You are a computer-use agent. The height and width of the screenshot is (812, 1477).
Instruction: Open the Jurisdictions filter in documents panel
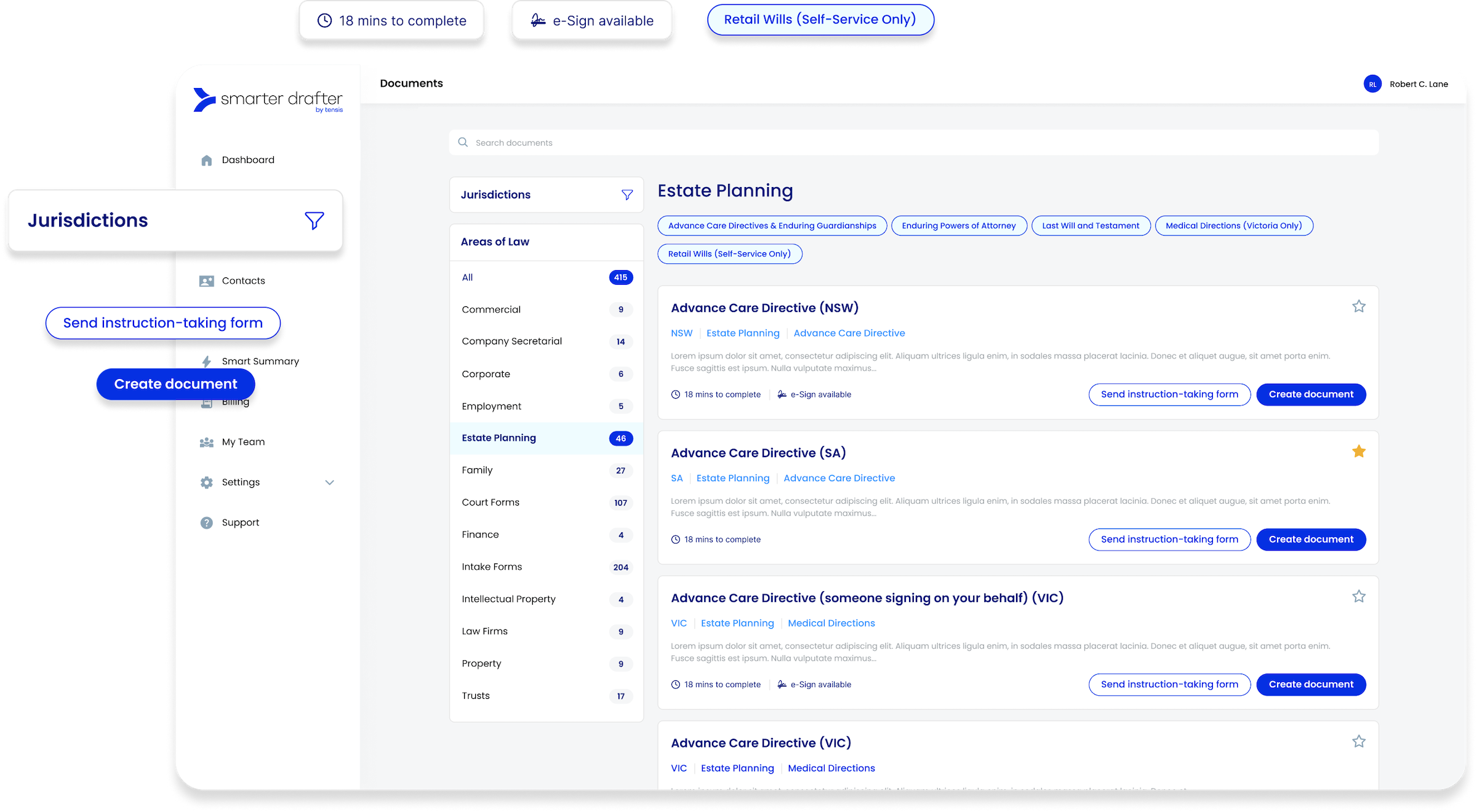click(626, 195)
